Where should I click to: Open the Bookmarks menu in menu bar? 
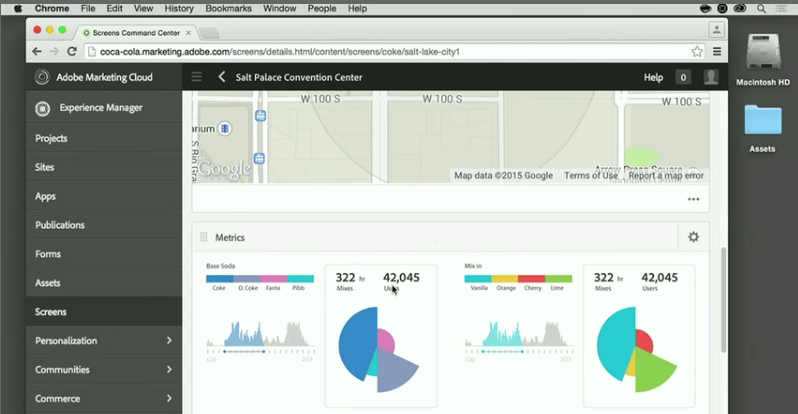228,8
